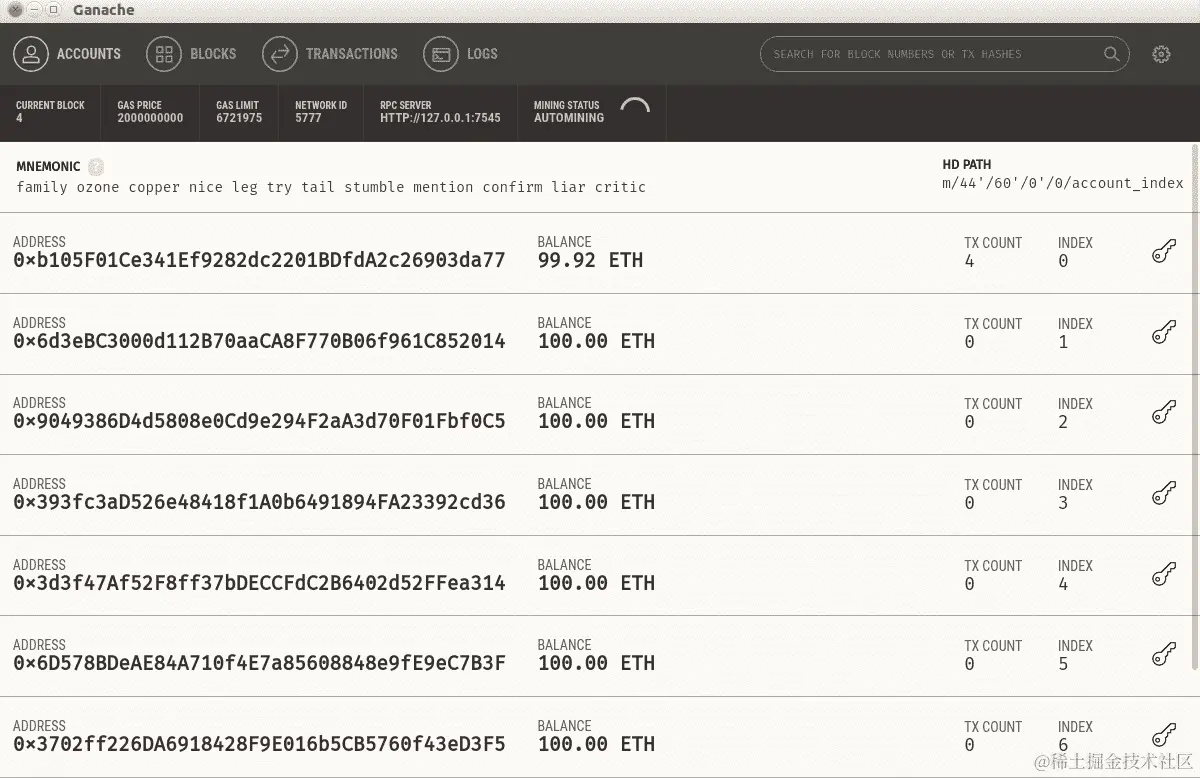Click the Network ID 5777 value
Image resolution: width=1200 pixels, height=778 pixels.
point(308,118)
